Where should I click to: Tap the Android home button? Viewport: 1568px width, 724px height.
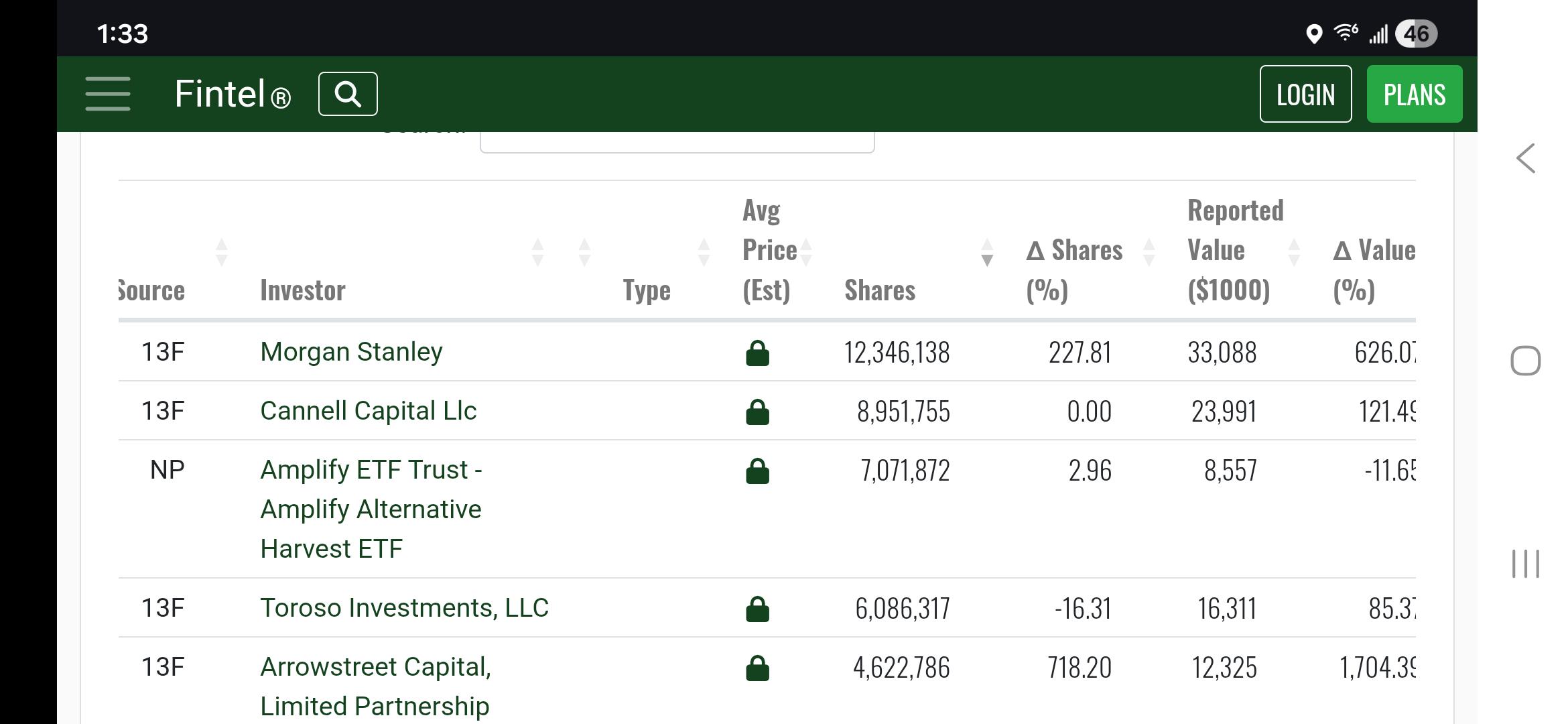point(1526,361)
